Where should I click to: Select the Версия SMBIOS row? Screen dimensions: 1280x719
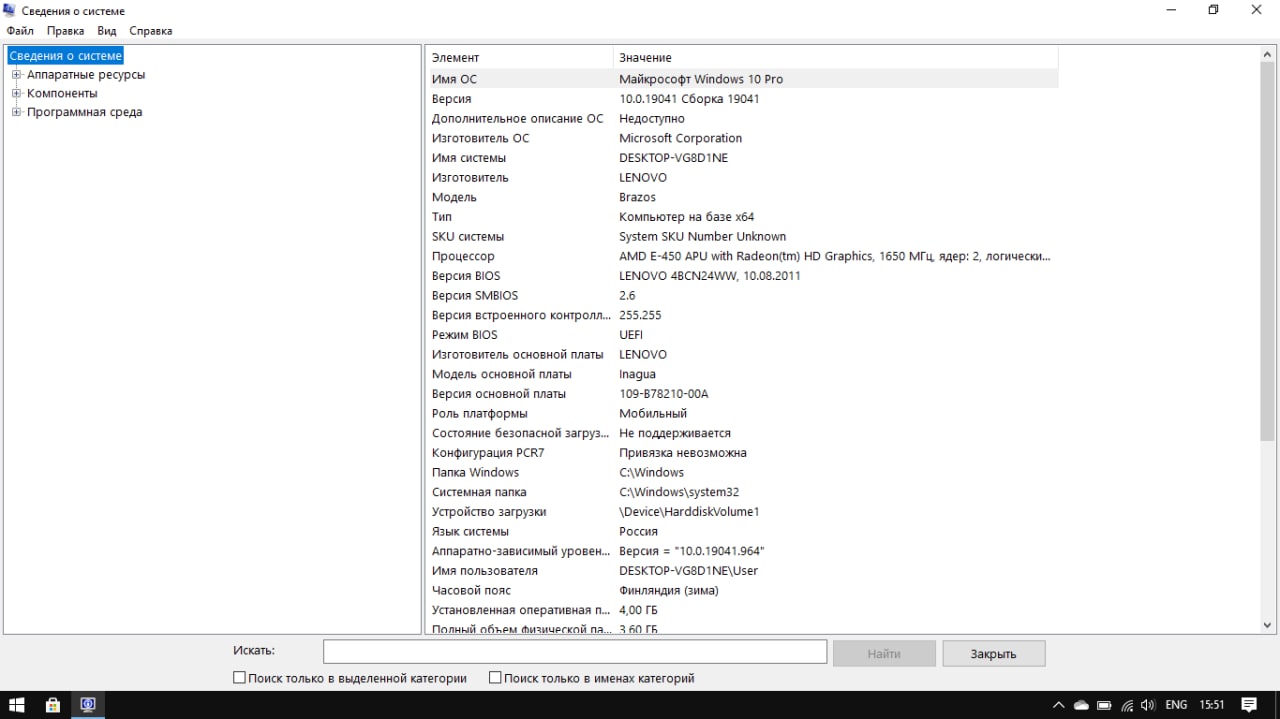[x=742, y=295]
